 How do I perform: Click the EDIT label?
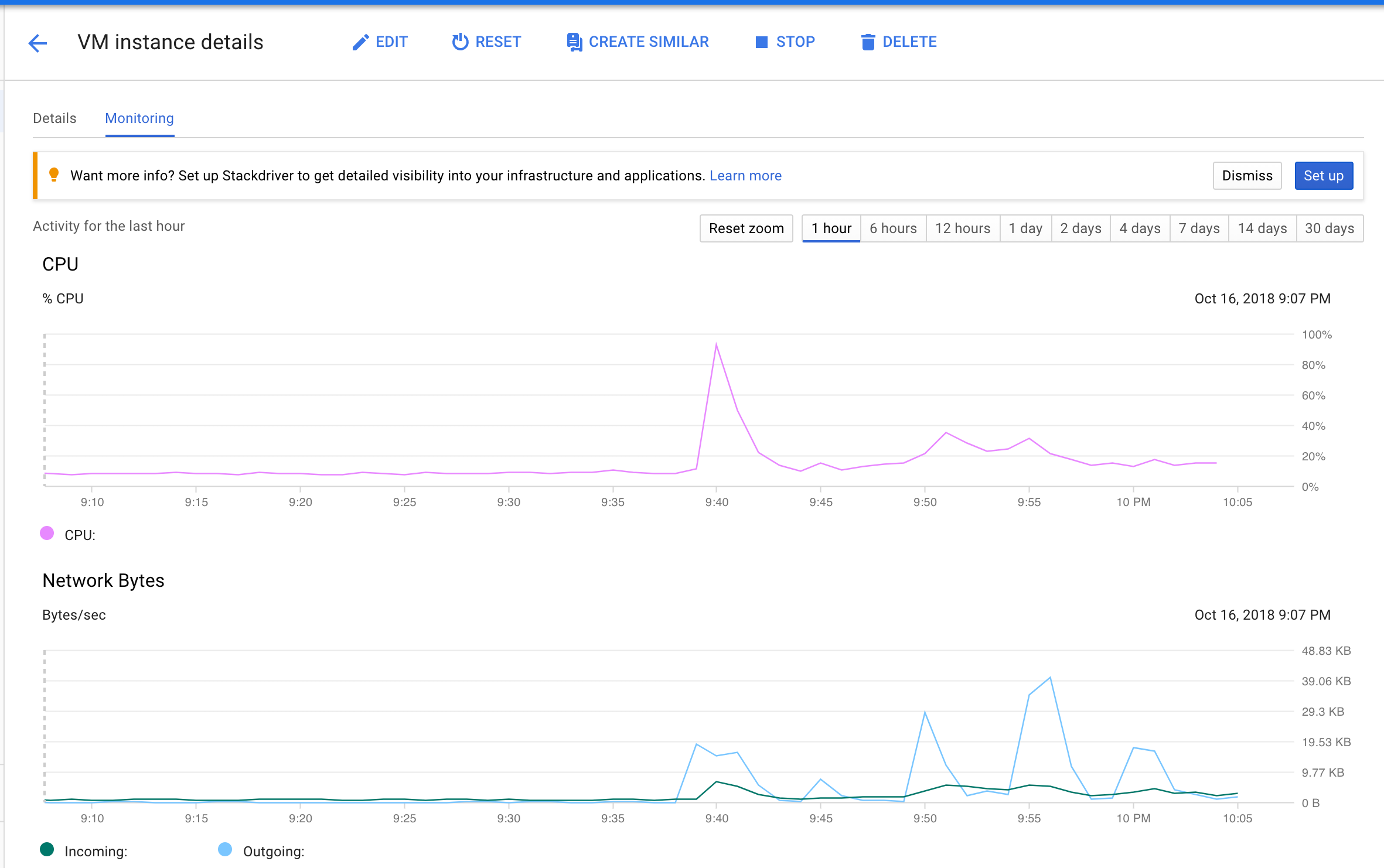pyautogui.click(x=391, y=42)
